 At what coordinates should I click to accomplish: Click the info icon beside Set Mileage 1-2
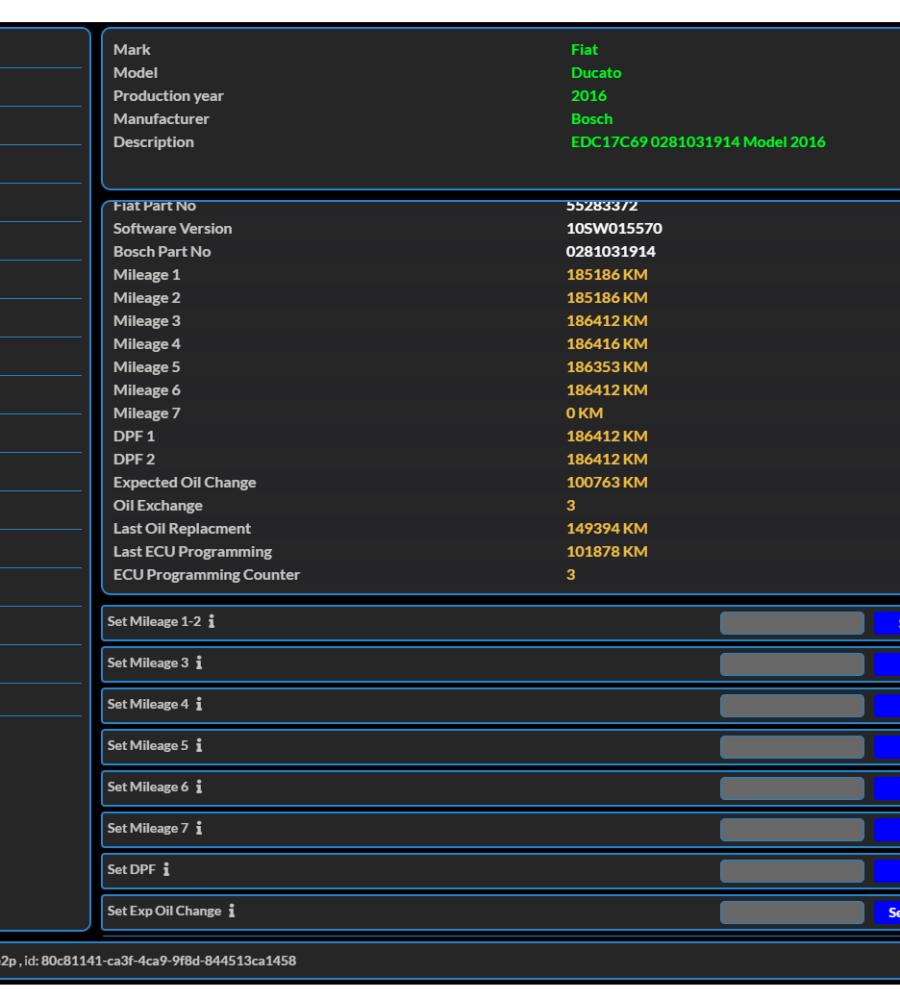(x=211, y=622)
